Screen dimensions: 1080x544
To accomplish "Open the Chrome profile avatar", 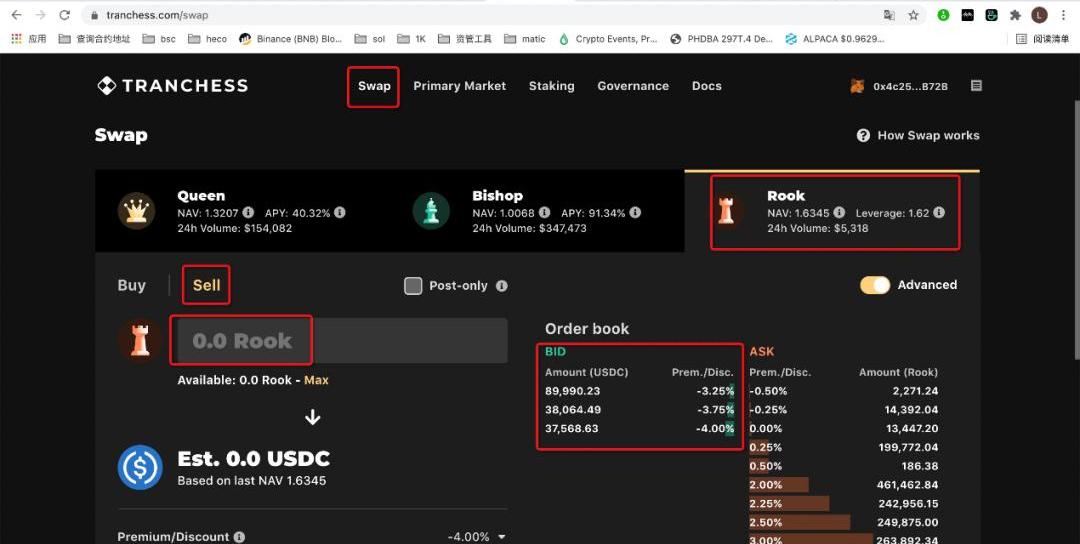I will pyautogui.click(x=1039, y=14).
